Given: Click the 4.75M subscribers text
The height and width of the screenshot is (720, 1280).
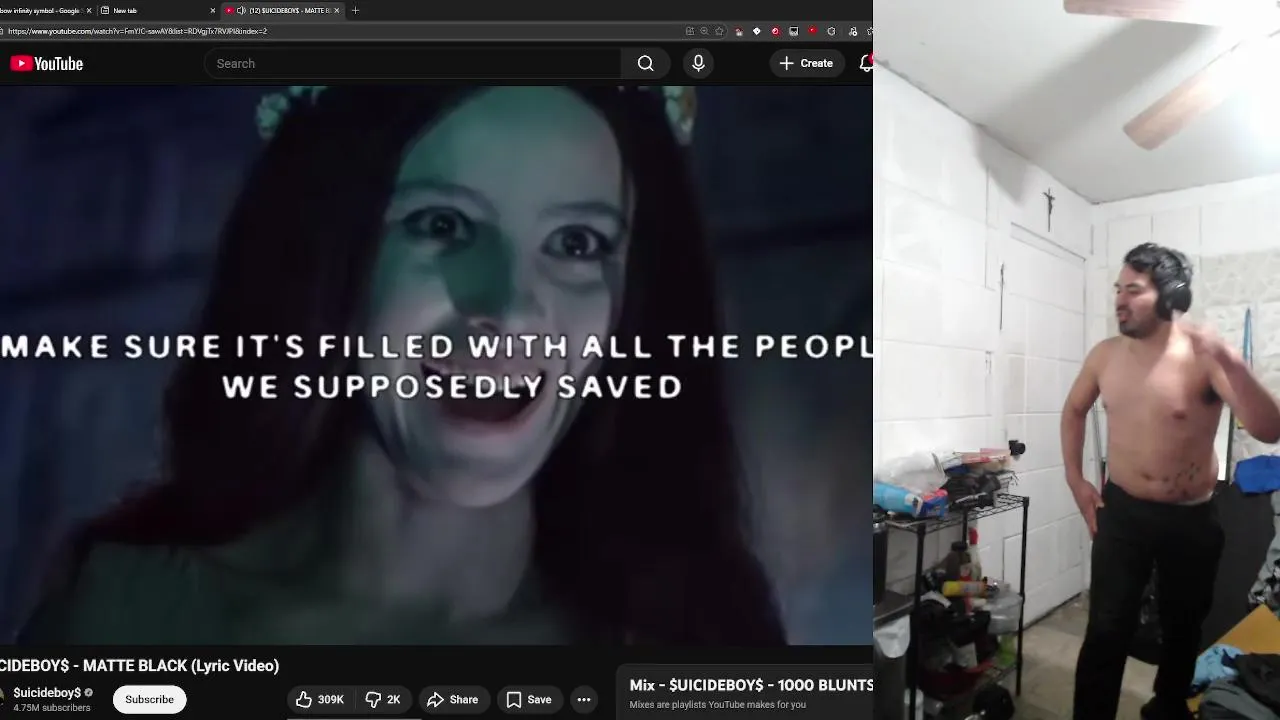Looking at the screenshot, I should tap(52, 708).
